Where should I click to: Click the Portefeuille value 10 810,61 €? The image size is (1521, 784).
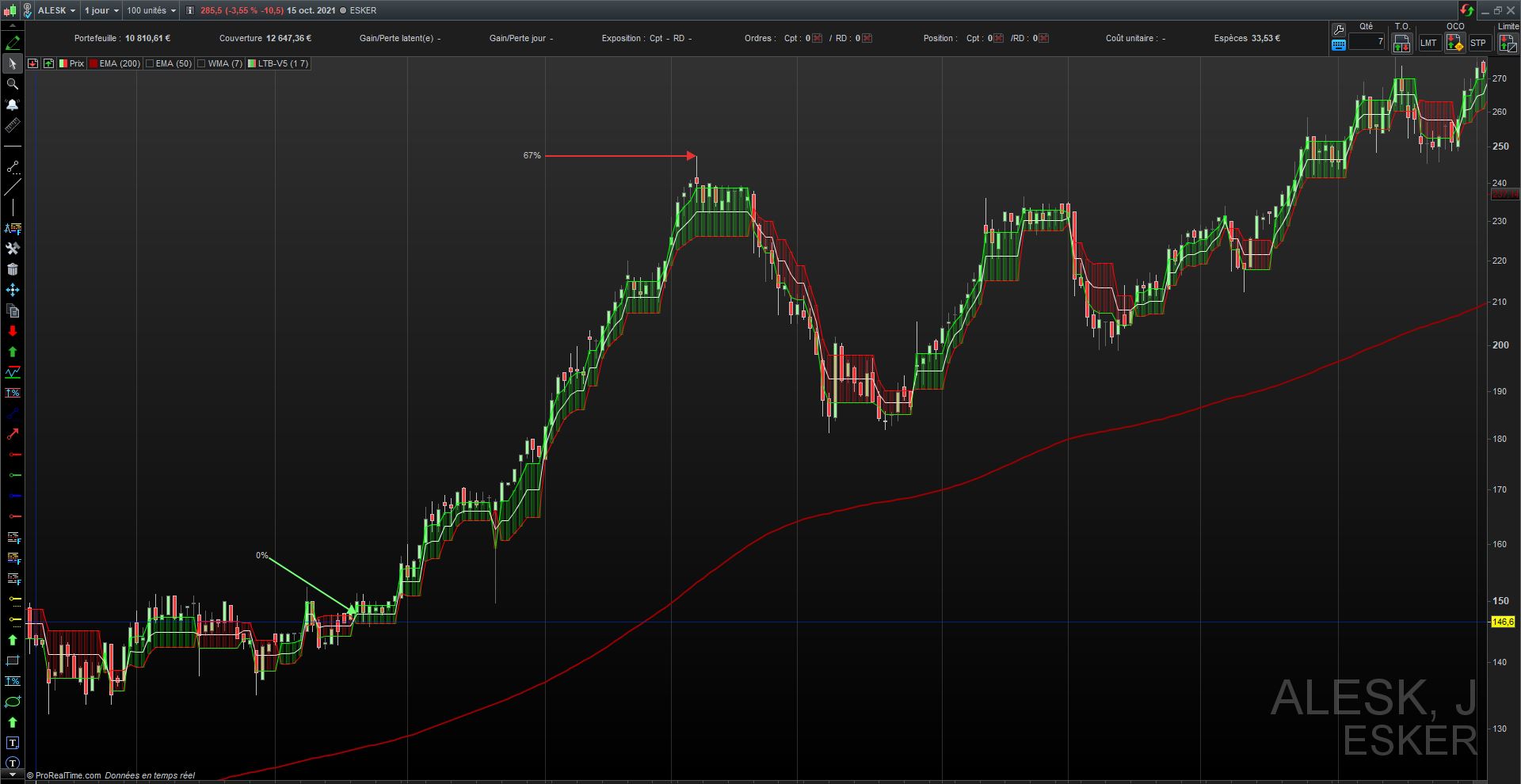coord(147,38)
